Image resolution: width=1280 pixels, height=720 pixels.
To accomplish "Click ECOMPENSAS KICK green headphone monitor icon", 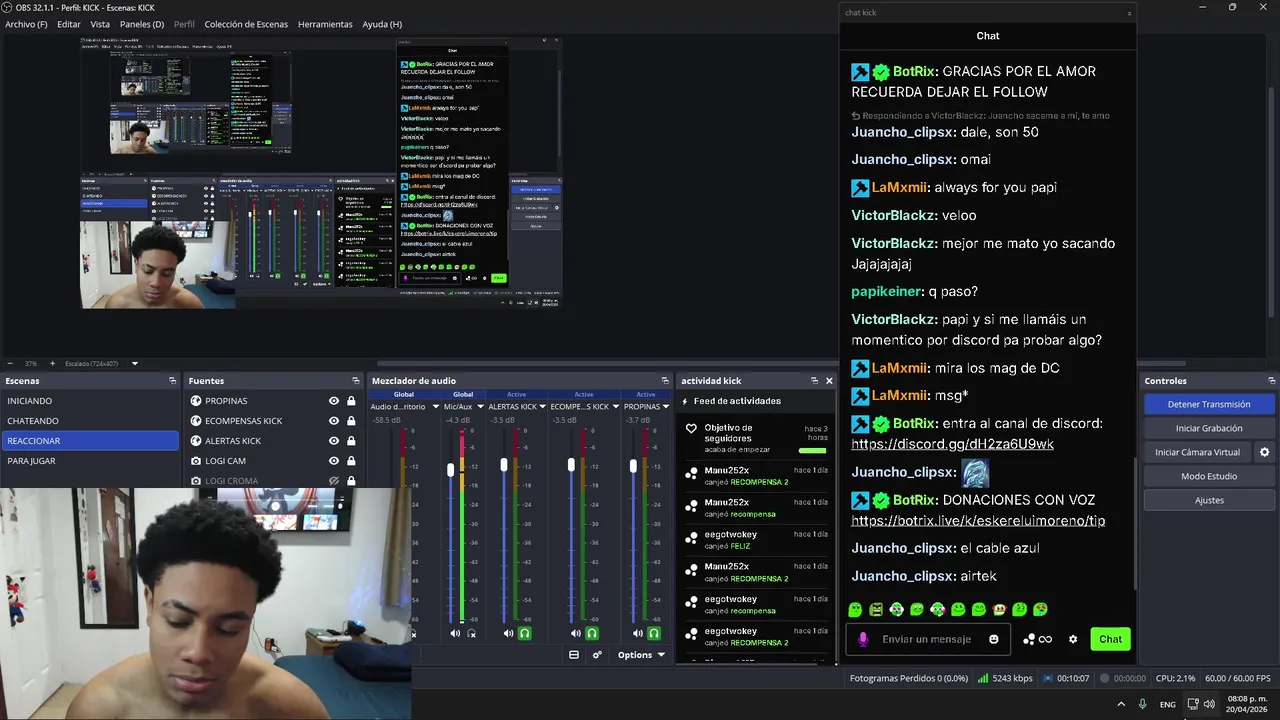I will point(592,633).
